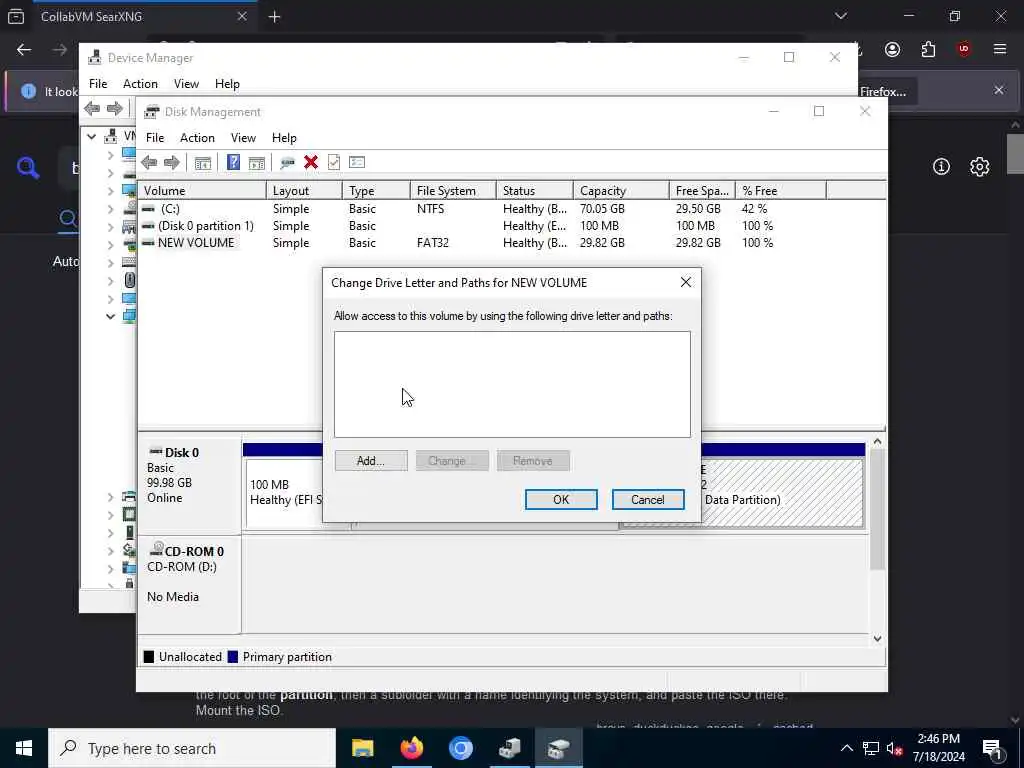Click the muted volume icon in the tray

[x=895, y=748]
